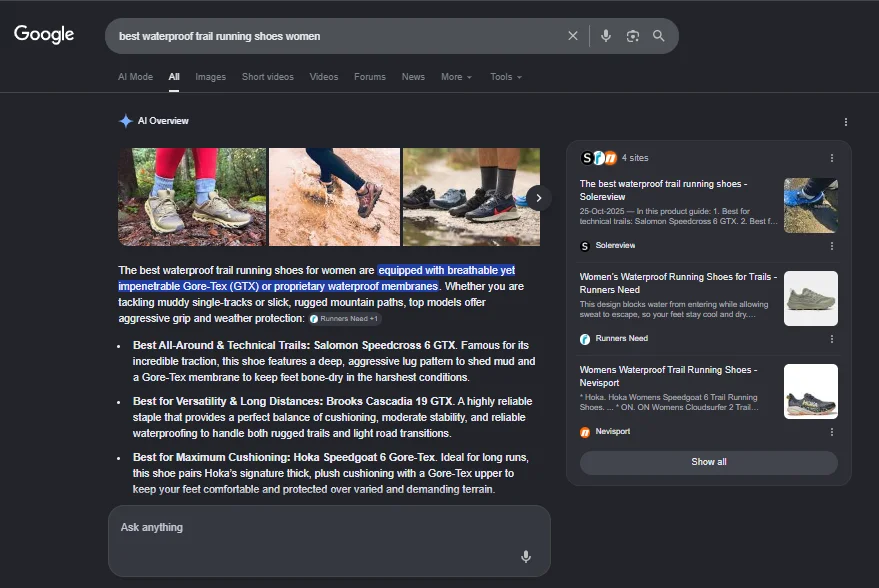This screenshot has height=588, width=879.
Task: Open the muddy splash running image
Action: [x=335, y=197]
